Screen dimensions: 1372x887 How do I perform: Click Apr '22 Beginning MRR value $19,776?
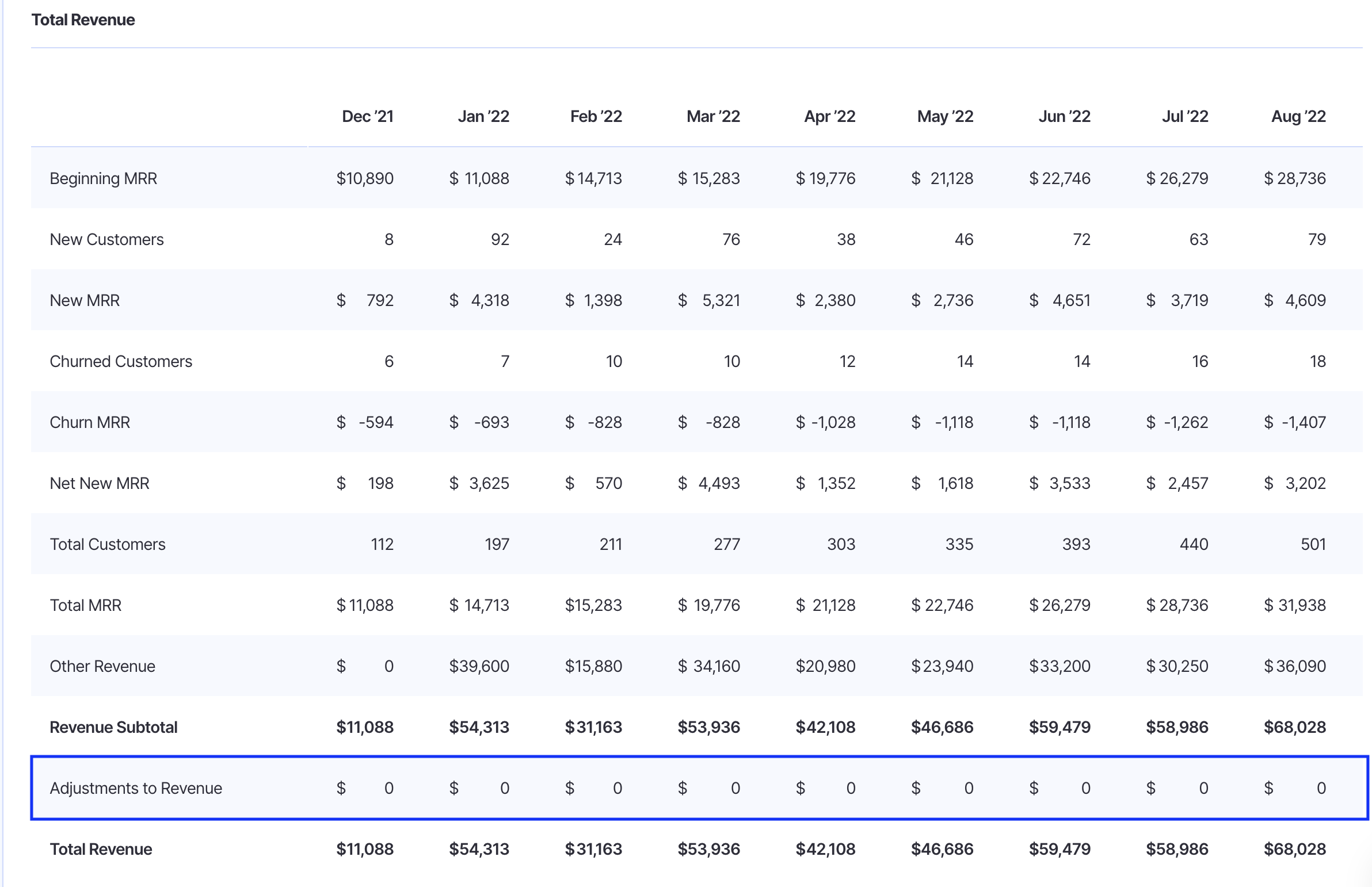[825, 178]
